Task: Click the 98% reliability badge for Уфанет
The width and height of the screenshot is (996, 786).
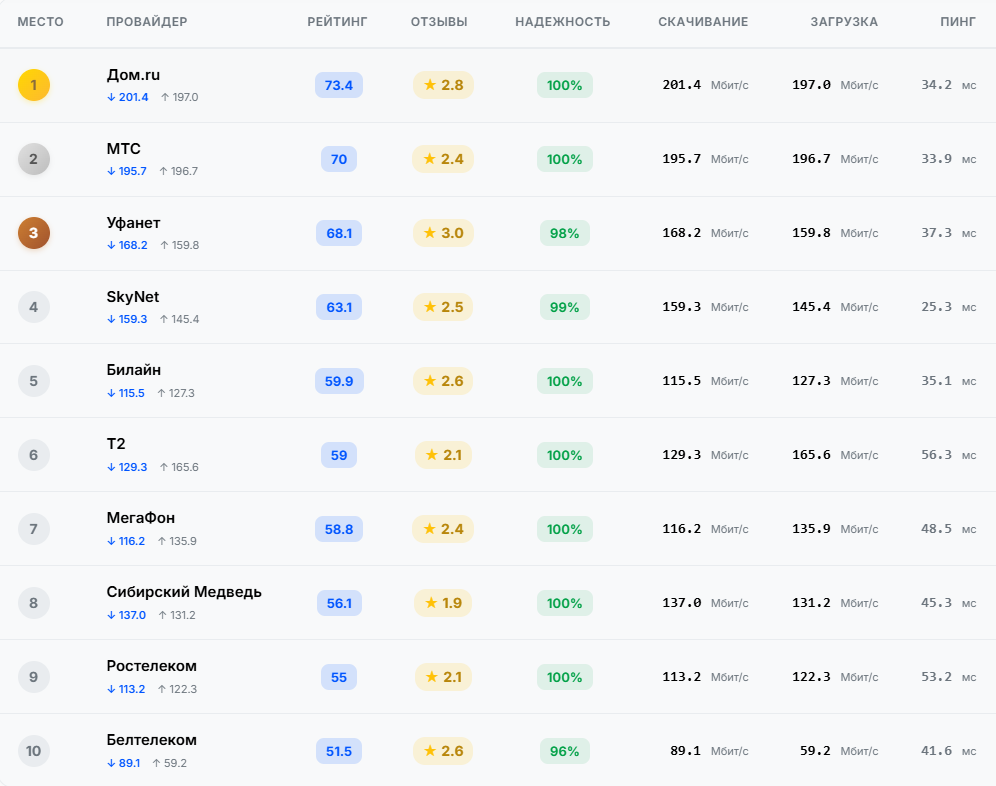Action: coord(565,233)
